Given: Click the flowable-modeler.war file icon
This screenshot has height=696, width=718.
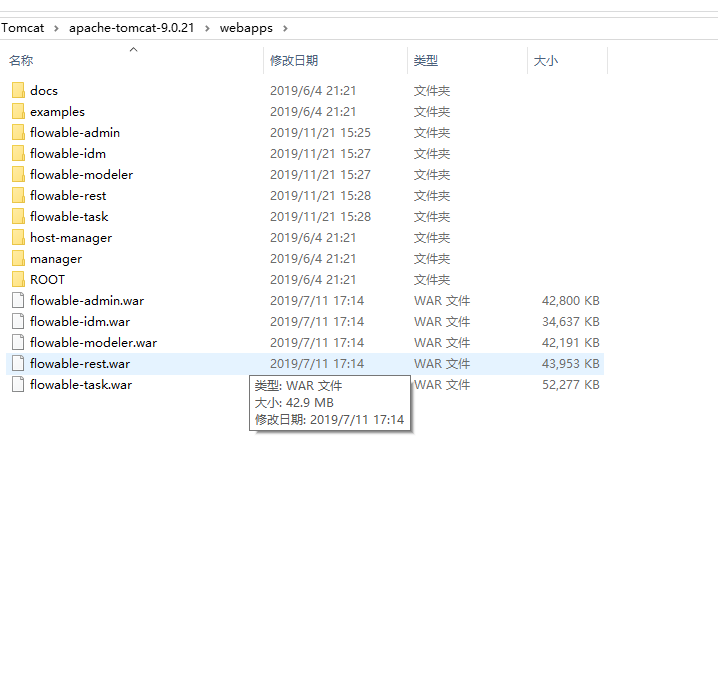Looking at the screenshot, I should click(x=18, y=343).
